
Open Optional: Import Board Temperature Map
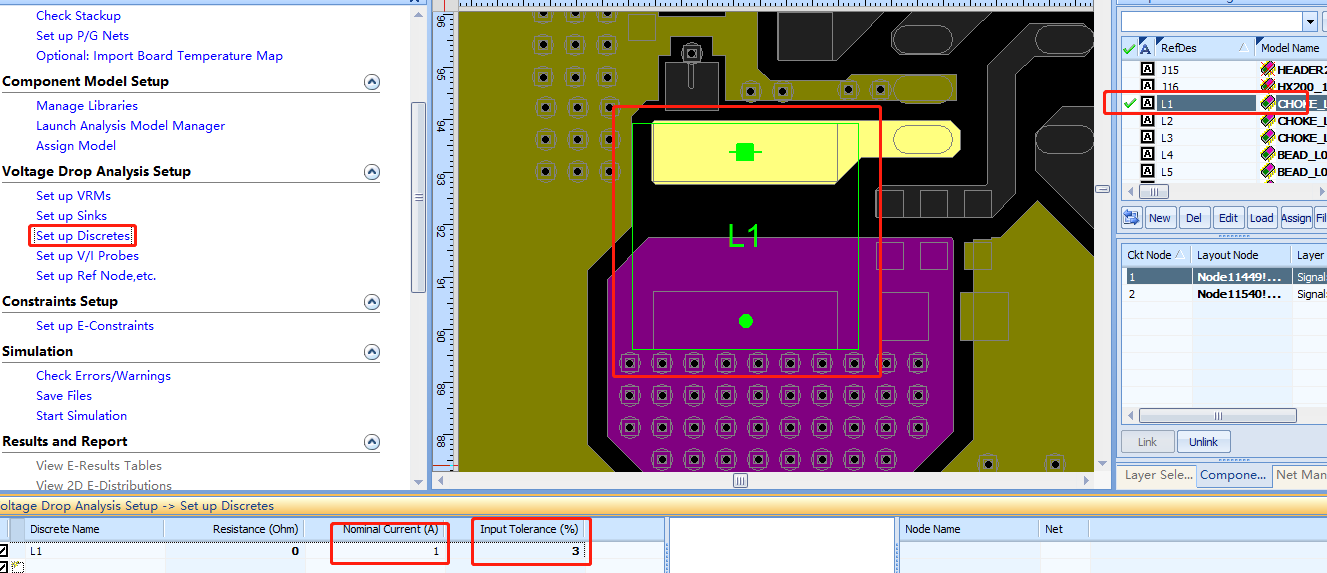point(159,56)
